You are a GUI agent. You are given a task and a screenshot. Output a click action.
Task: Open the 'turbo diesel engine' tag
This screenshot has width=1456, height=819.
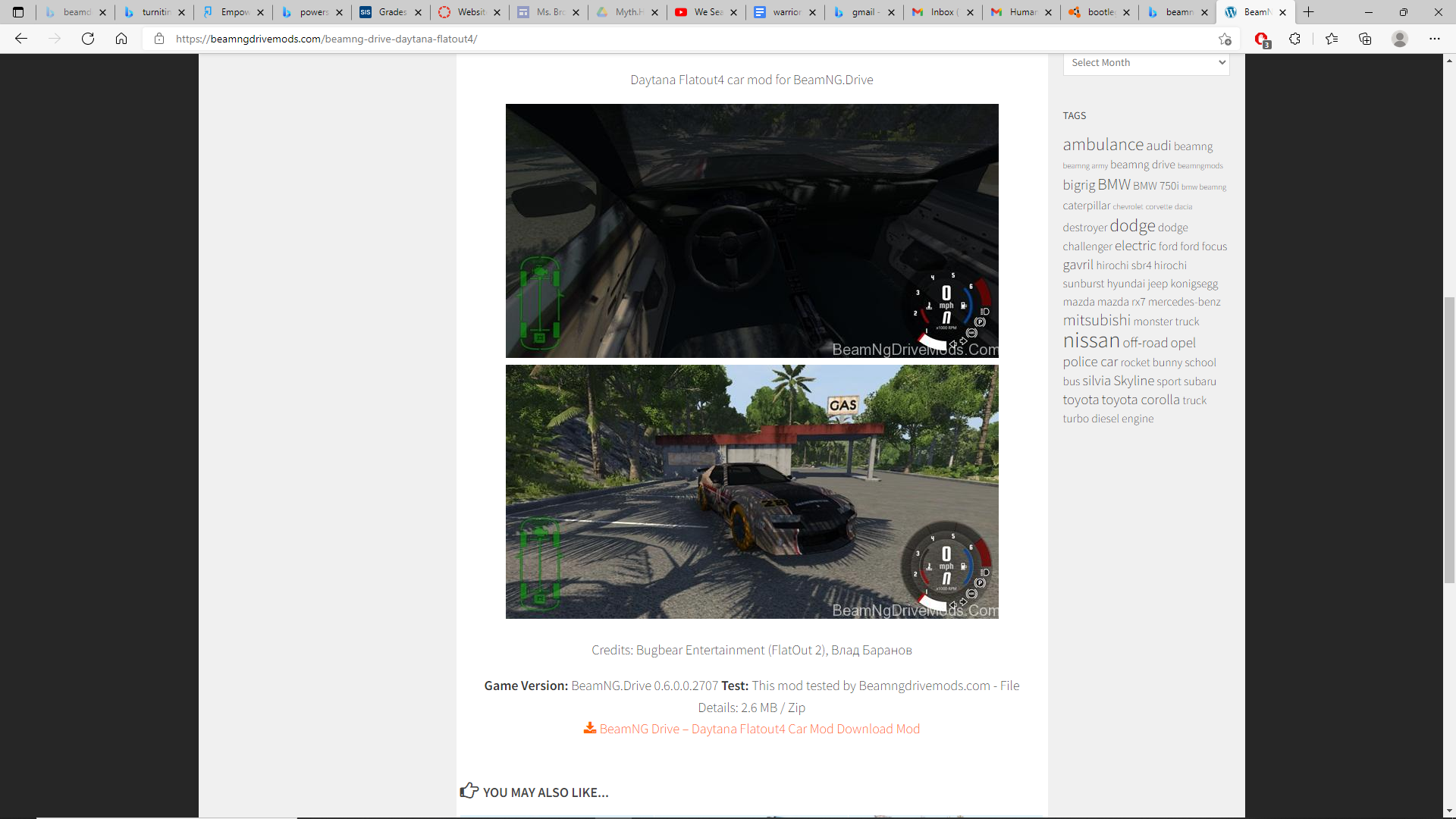click(1108, 419)
